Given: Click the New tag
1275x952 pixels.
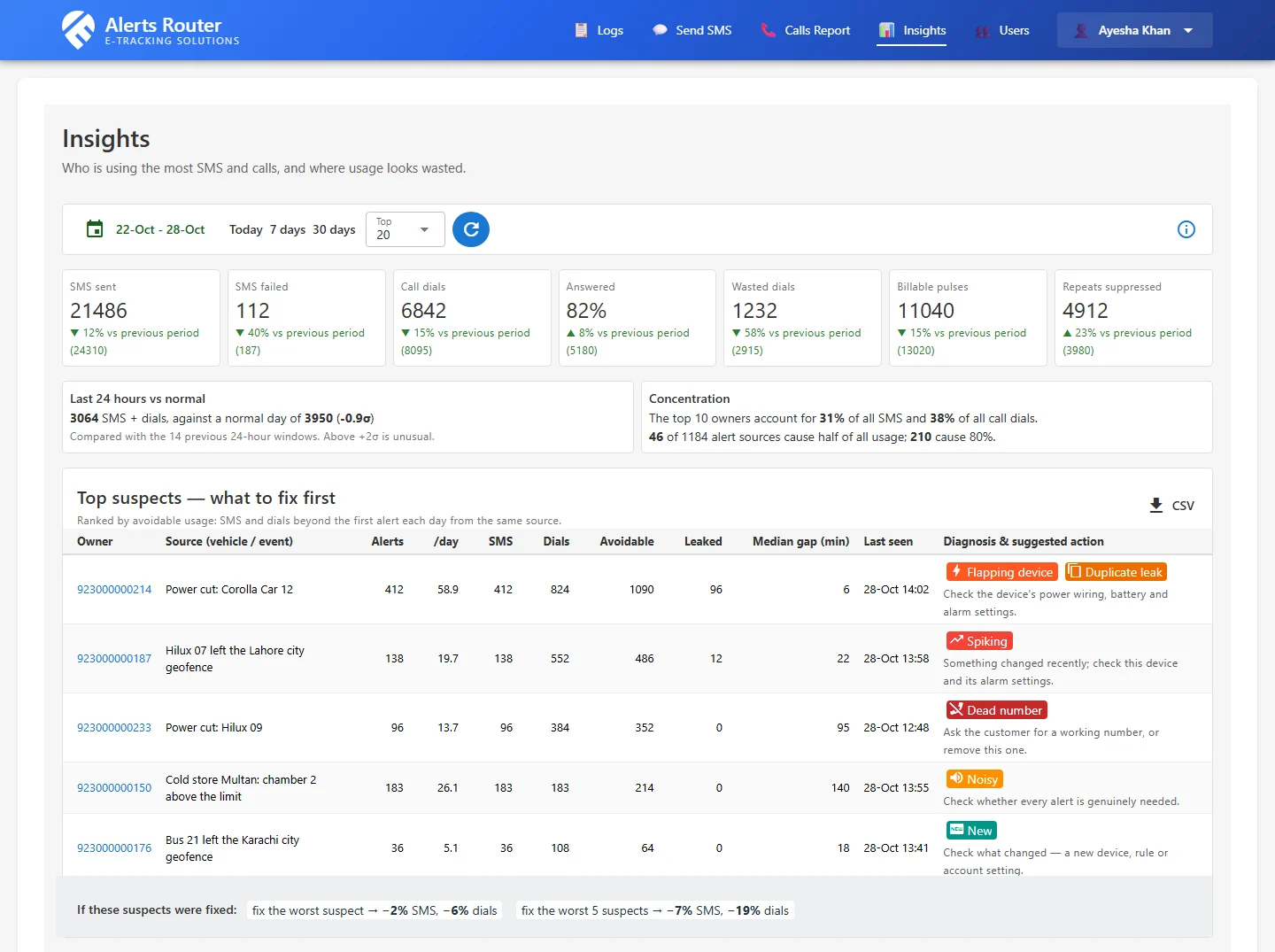Looking at the screenshot, I should (x=971, y=831).
